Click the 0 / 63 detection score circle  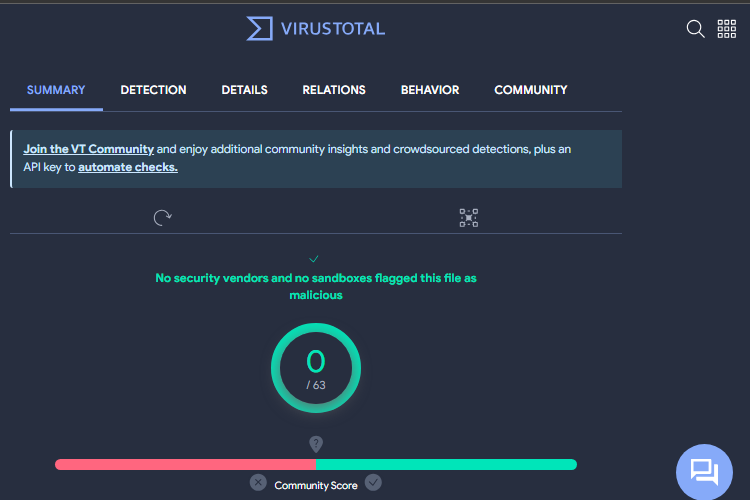tap(316, 368)
